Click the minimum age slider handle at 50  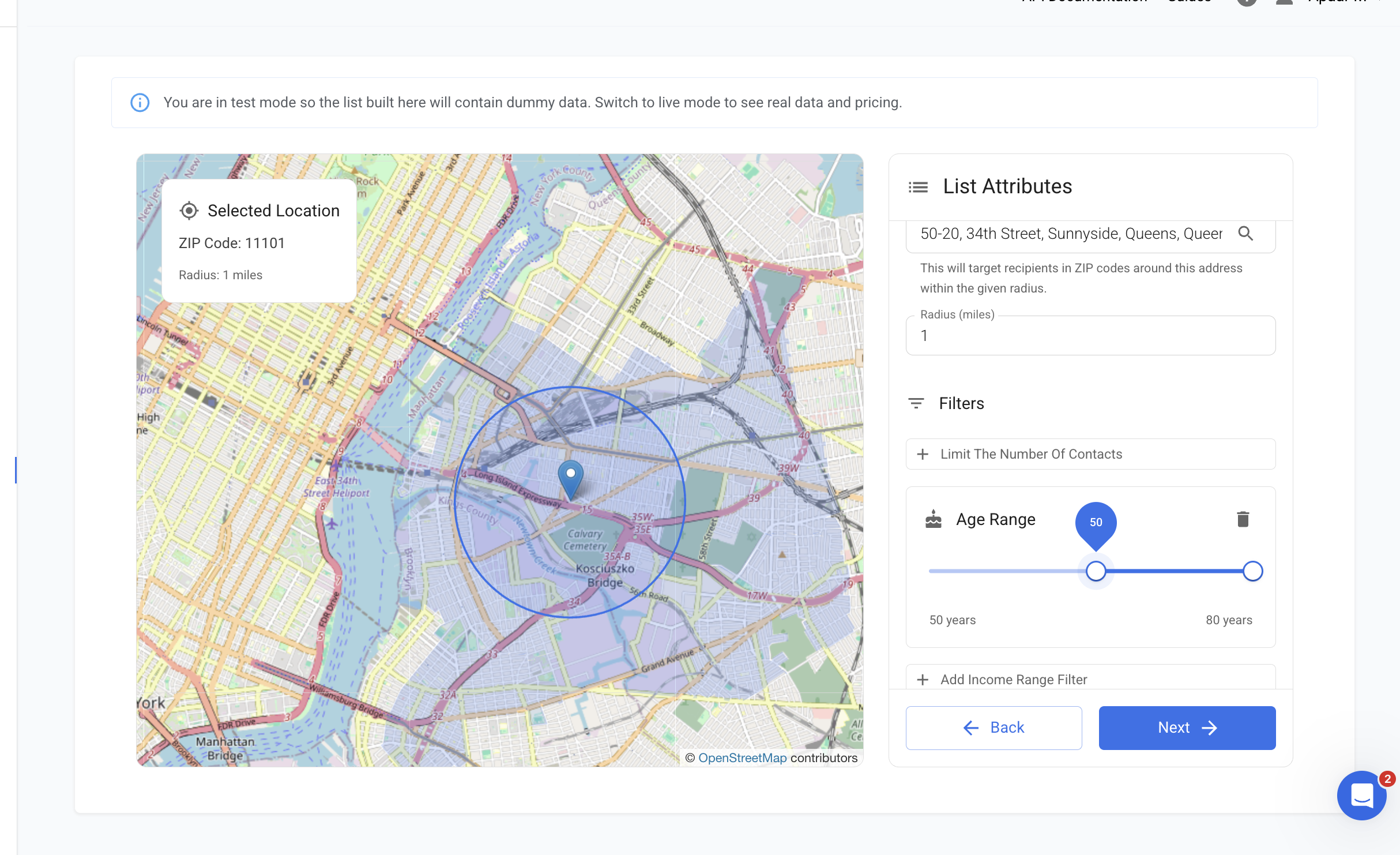(1096, 571)
